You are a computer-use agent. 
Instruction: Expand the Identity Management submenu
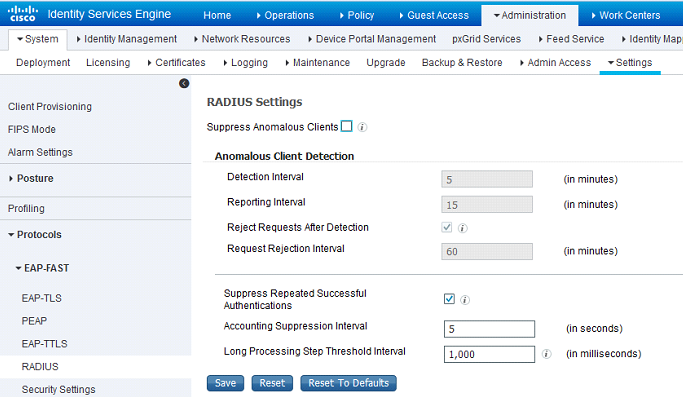click(x=126, y=39)
